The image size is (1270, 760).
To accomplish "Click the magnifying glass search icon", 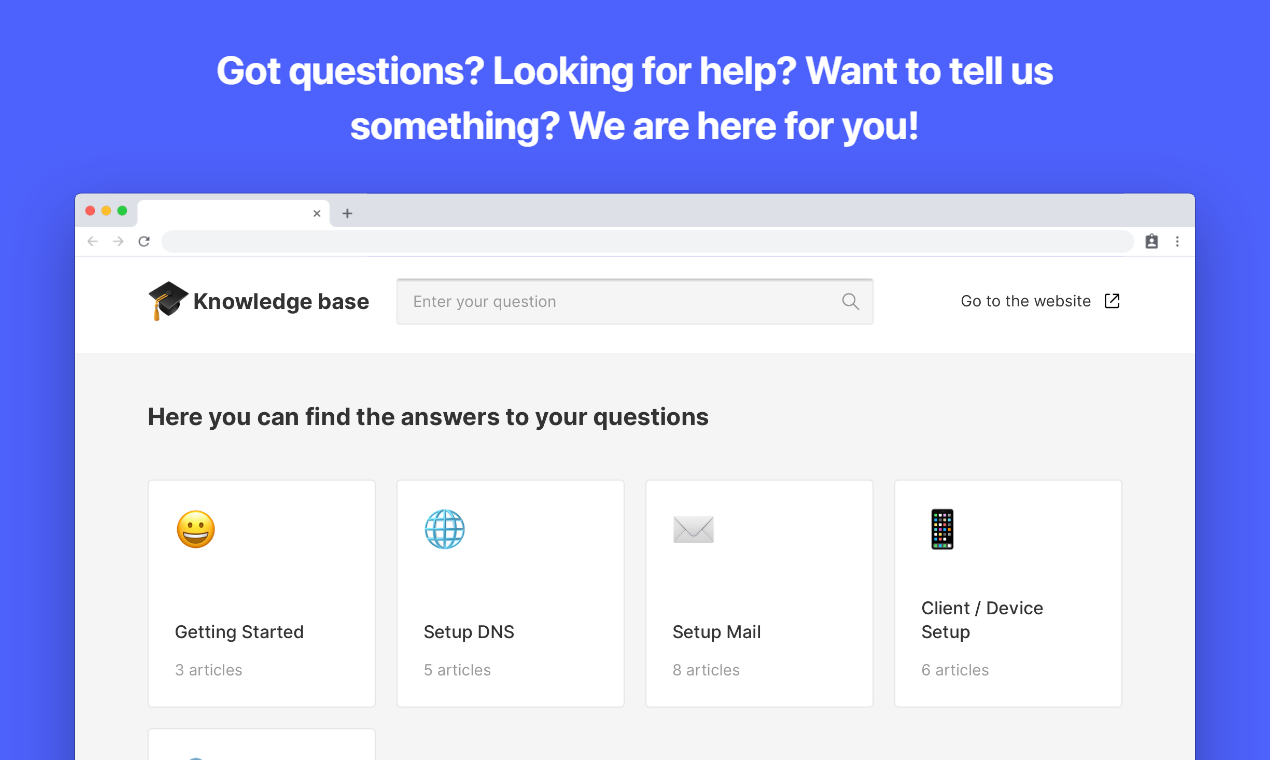I will [x=850, y=302].
